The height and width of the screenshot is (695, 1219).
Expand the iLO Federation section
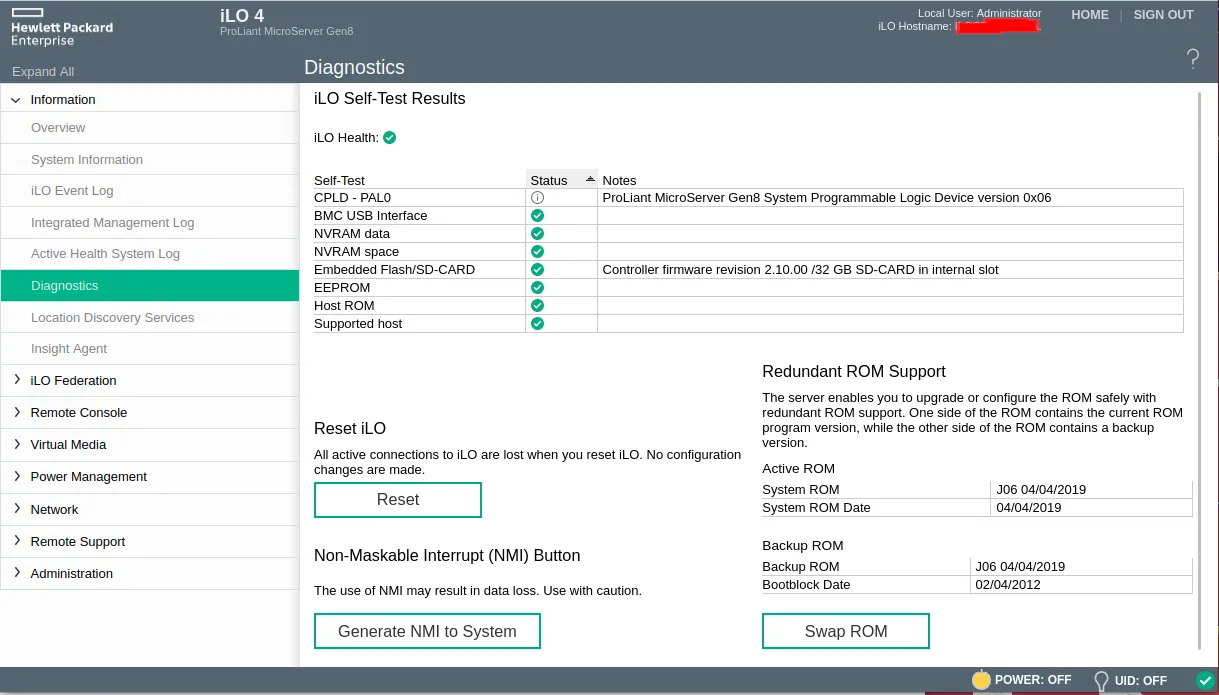pos(16,380)
